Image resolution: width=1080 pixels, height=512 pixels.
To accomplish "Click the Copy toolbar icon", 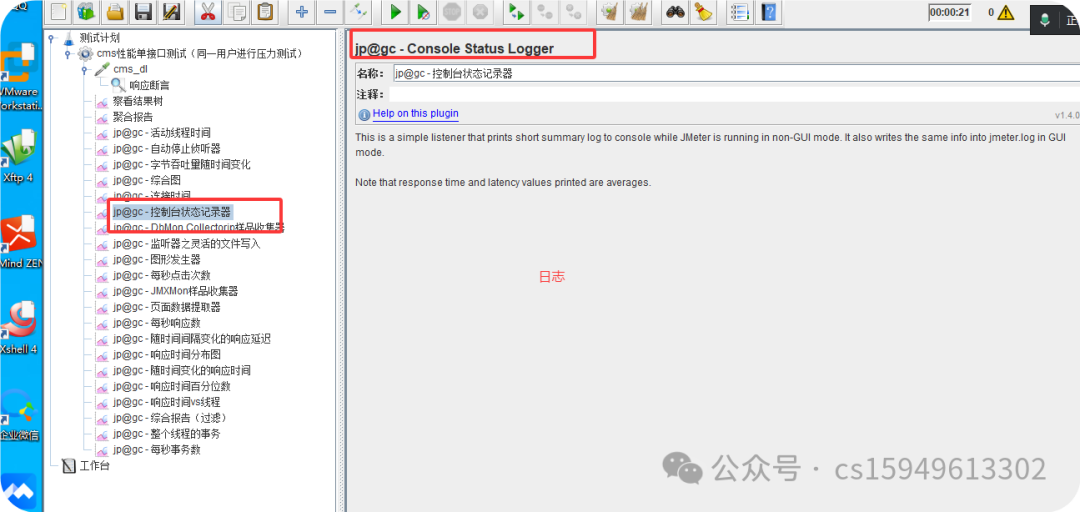I will tap(237, 11).
